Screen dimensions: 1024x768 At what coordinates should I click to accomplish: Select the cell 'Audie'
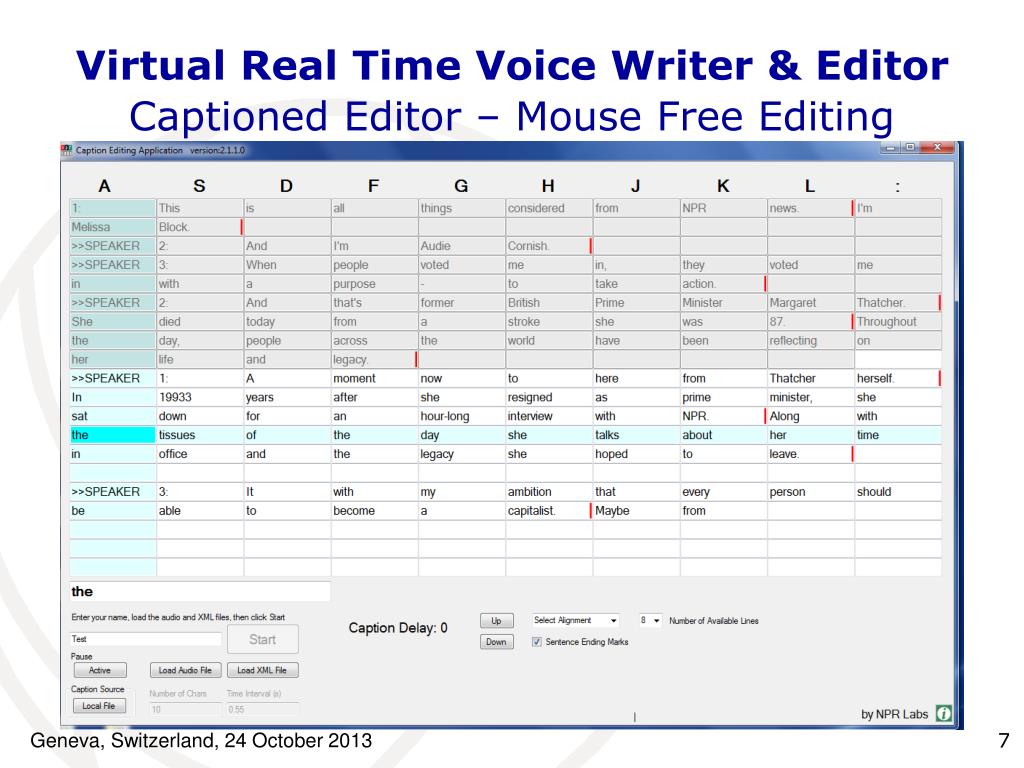462,246
